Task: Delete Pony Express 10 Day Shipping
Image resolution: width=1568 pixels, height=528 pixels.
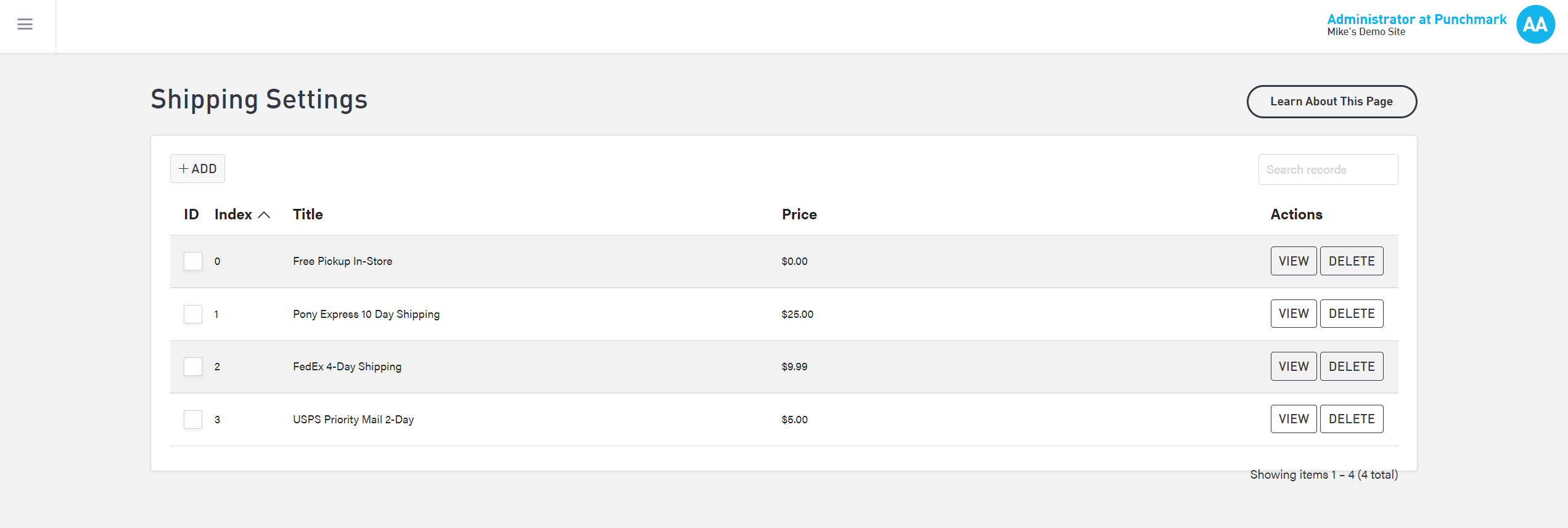Action: point(1351,314)
